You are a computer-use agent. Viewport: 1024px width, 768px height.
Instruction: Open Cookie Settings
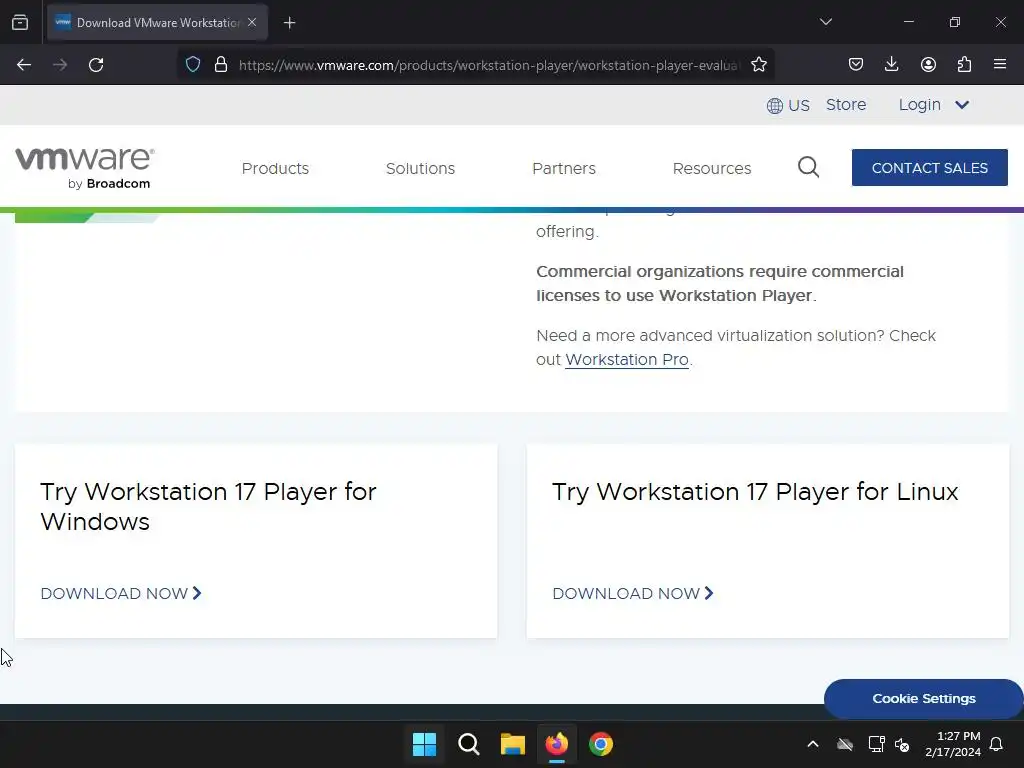[x=923, y=699]
